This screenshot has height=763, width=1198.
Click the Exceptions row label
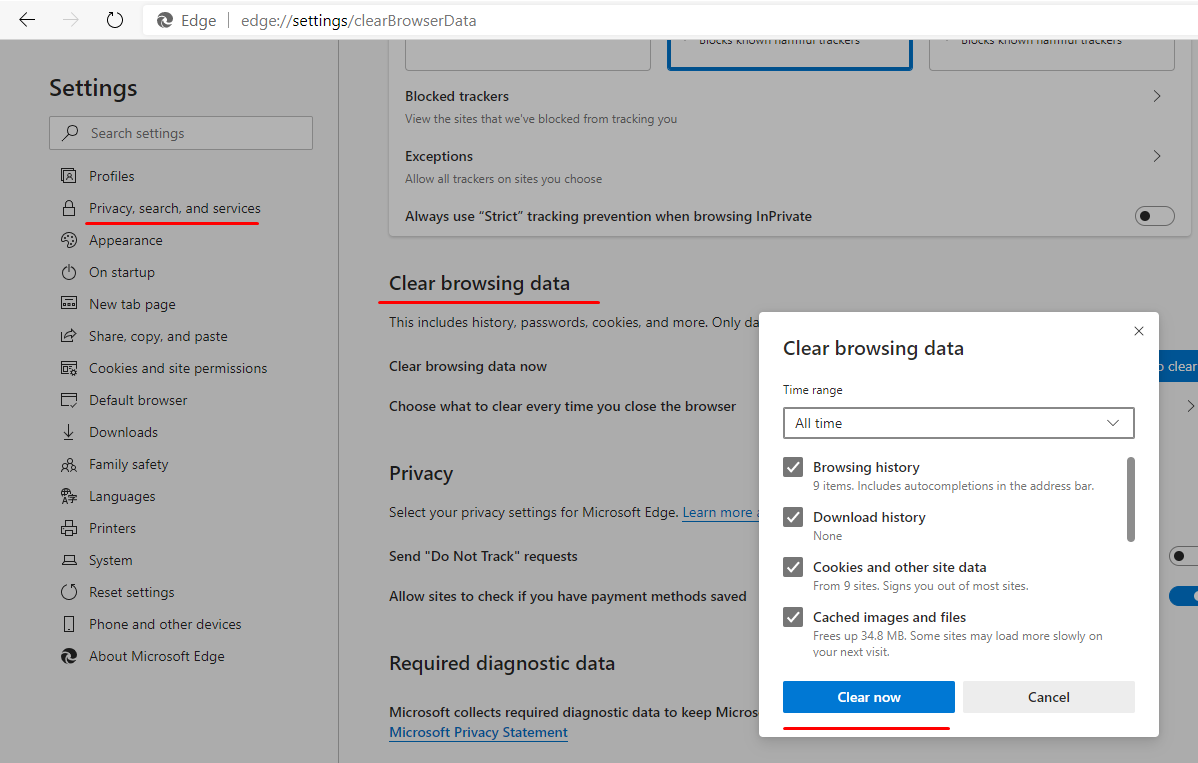pos(439,156)
